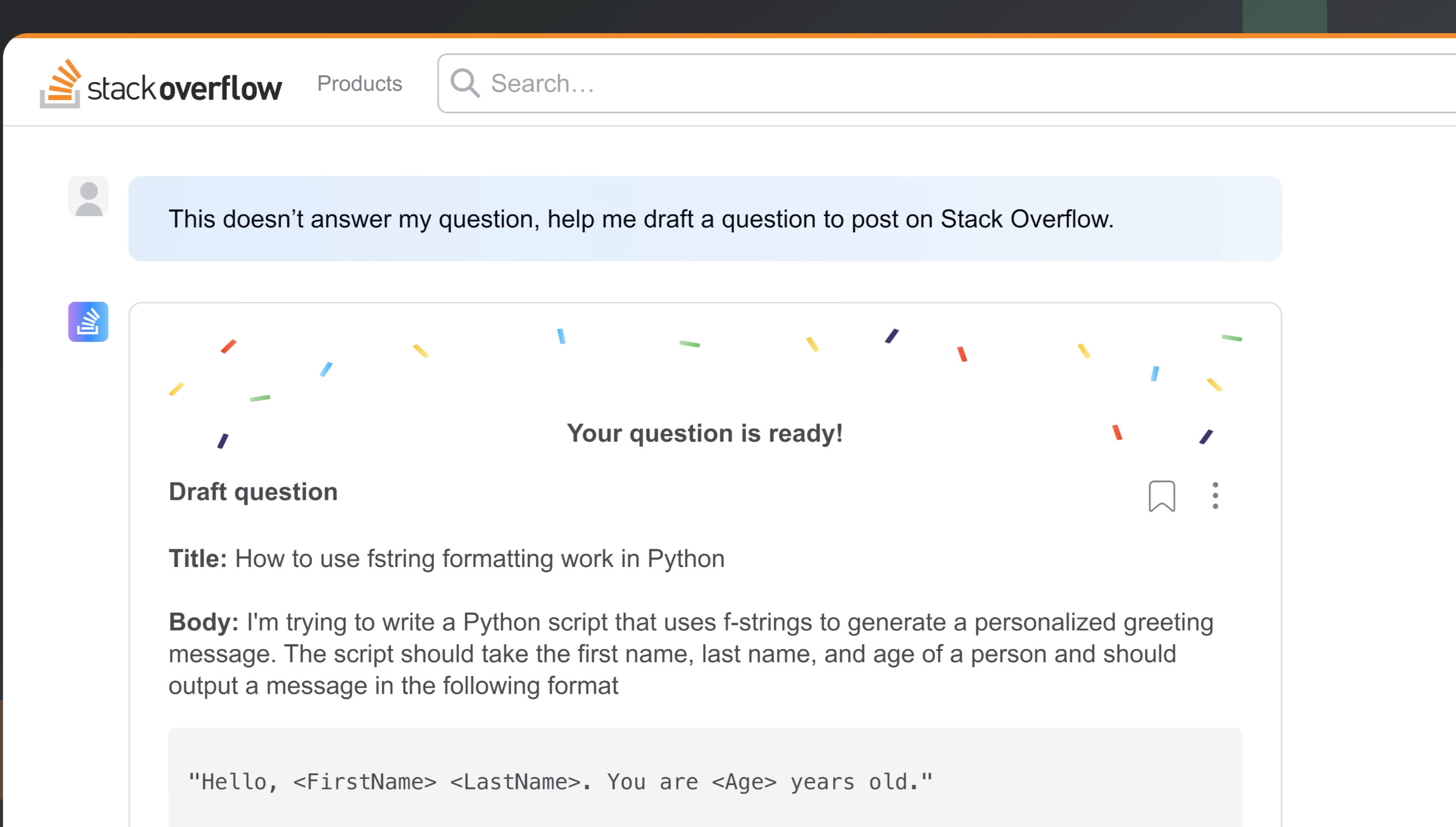
Task: Click the Stack Overflow stacked-bars logo icon
Action: pyautogui.click(x=61, y=85)
